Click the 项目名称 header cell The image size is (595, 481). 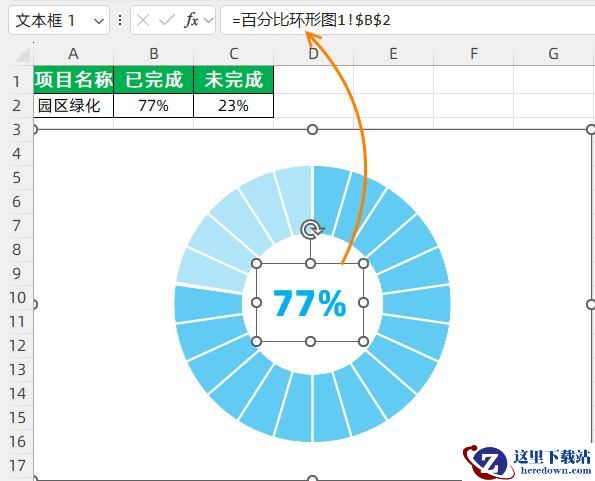tap(74, 80)
